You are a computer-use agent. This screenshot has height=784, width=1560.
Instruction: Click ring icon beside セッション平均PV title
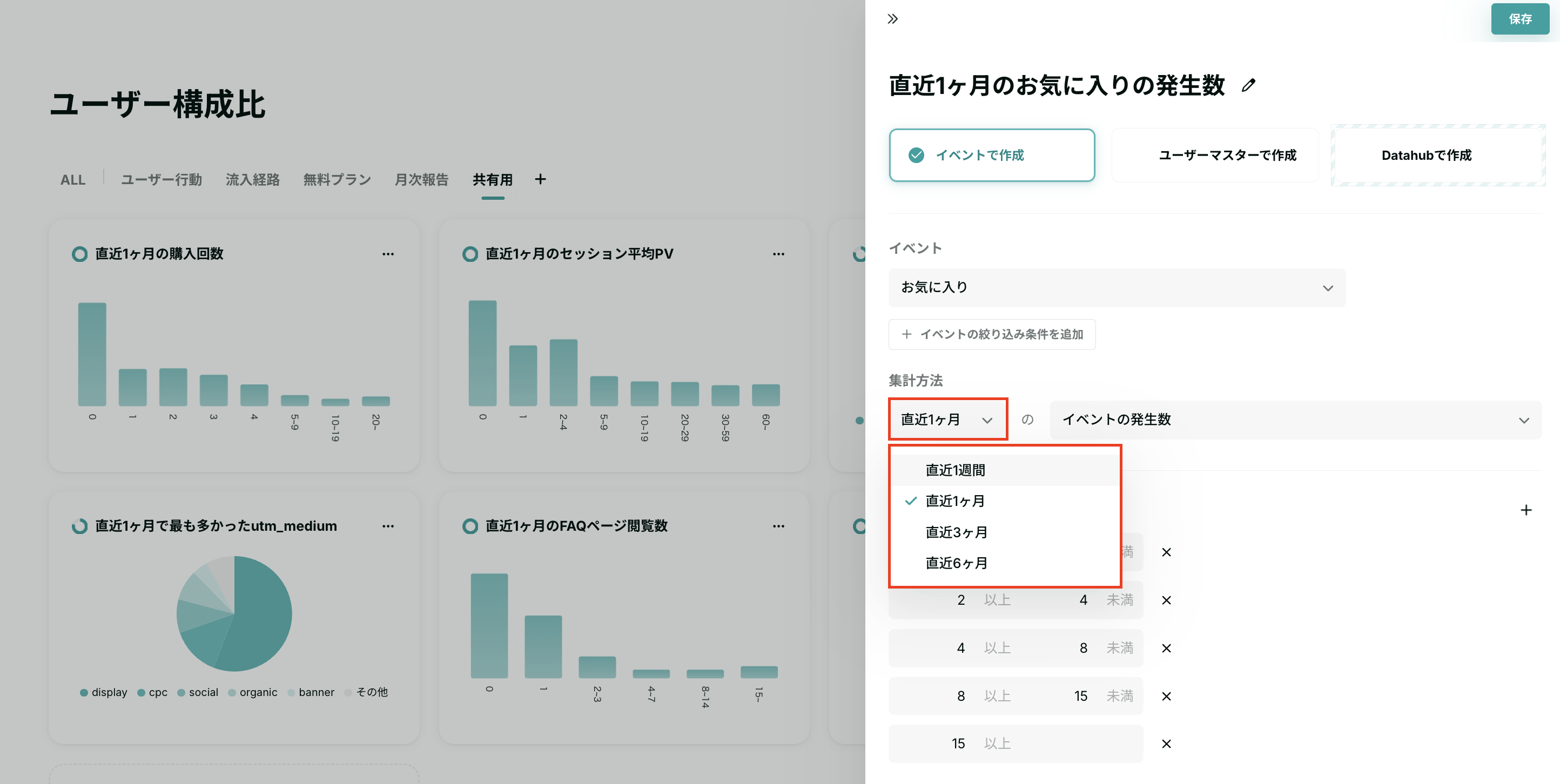(x=470, y=254)
